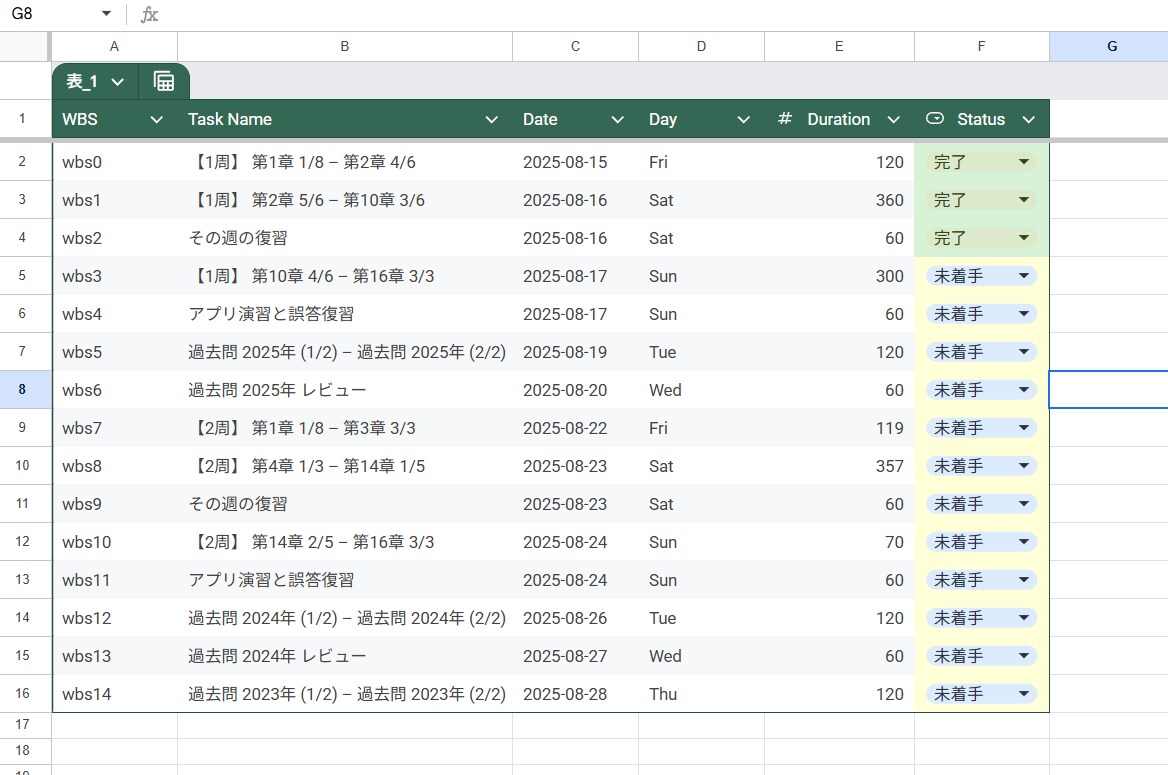Open the status chip for wbs7

(981, 428)
